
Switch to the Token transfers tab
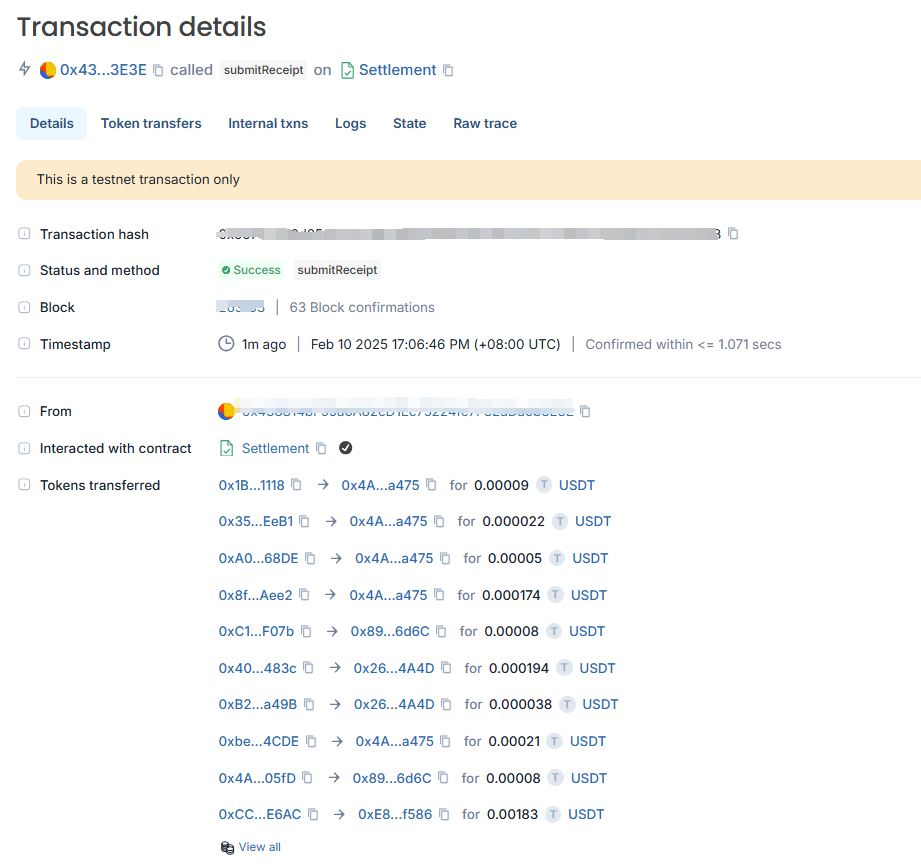(x=151, y=124)
